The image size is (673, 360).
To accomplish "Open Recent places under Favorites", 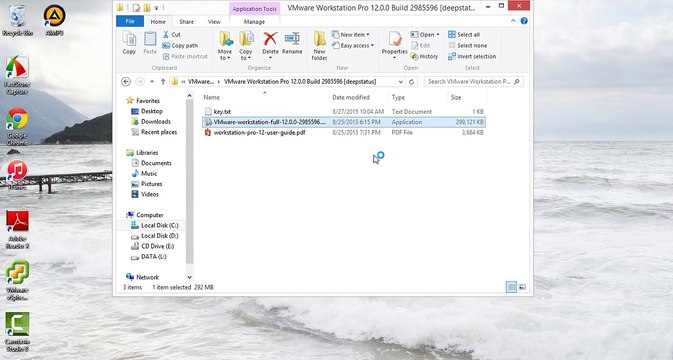I will click(154, 132).
